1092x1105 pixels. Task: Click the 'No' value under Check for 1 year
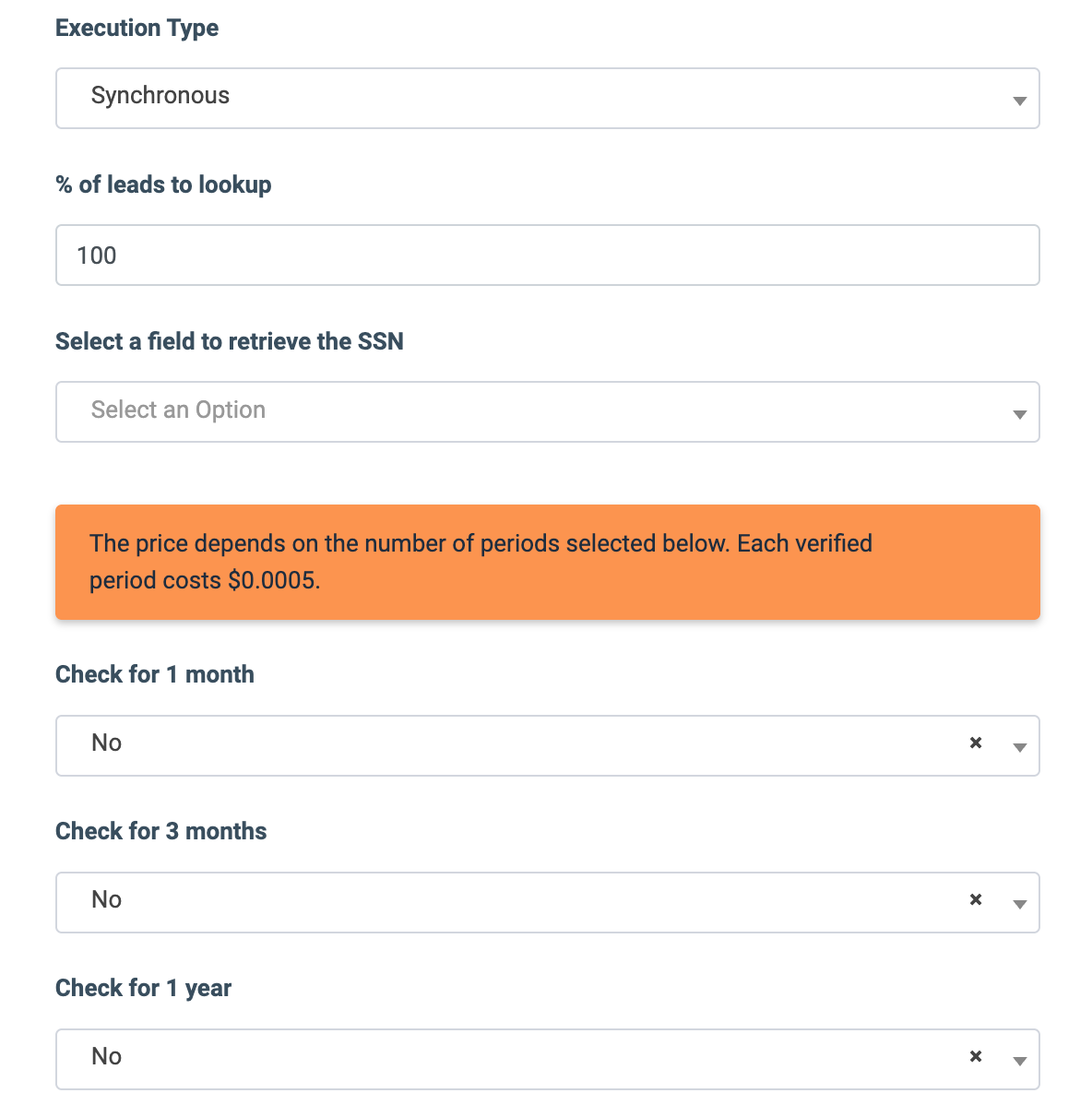[107, 1057]
